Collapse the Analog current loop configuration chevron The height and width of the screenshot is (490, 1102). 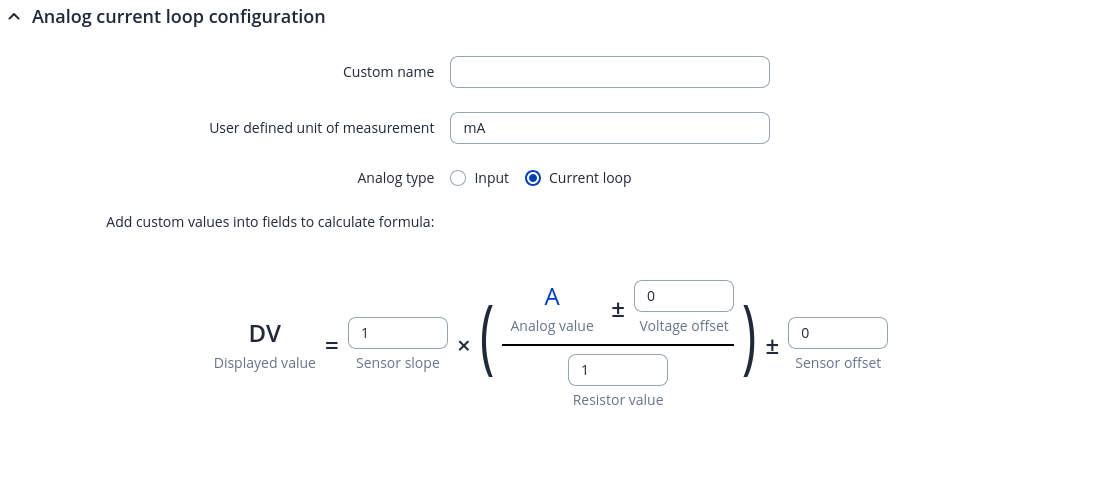(x=14, y=18)
